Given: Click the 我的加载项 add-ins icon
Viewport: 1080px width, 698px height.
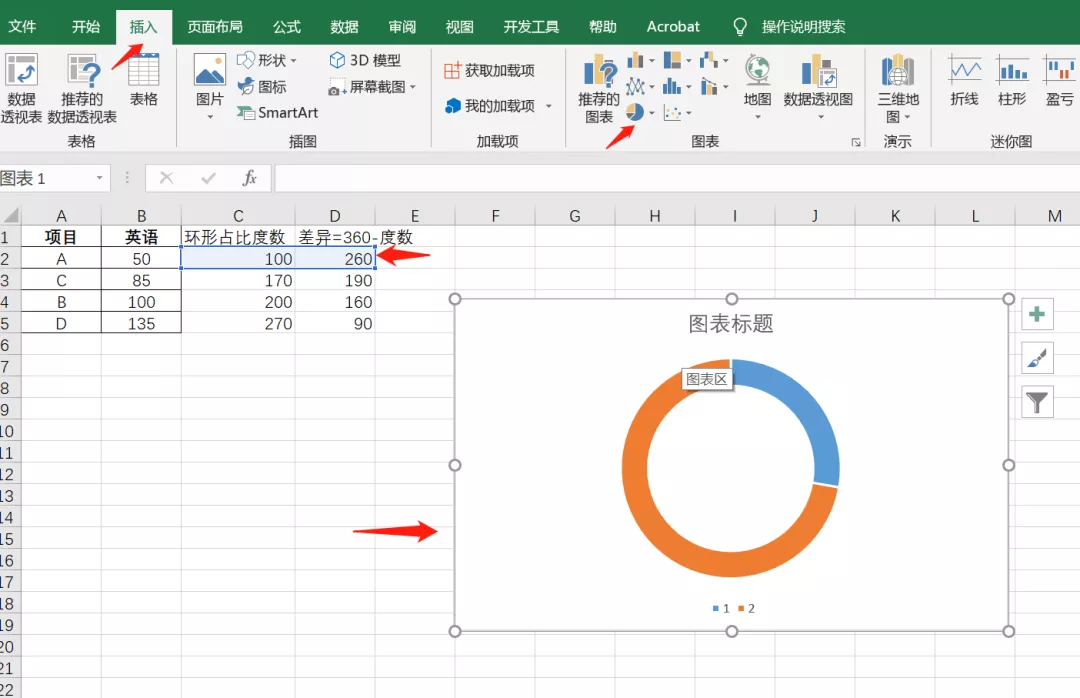Looking at the screenshot, I should (487, 105).
